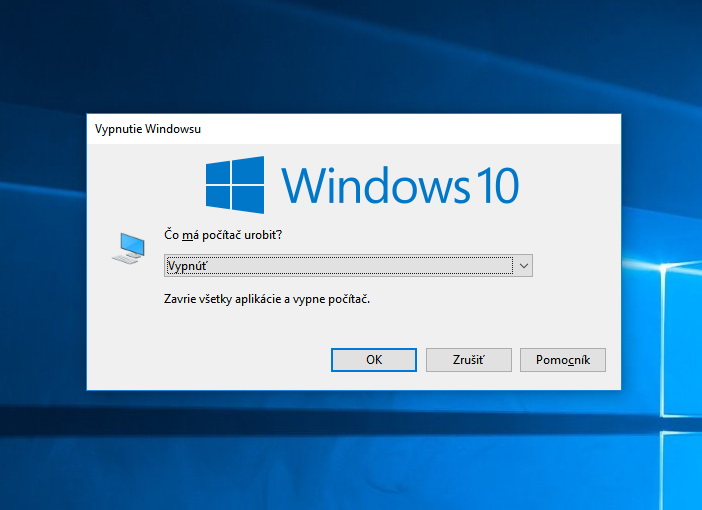Click the bottom-right pane of banner Windows logo
The image size is (702, 510).
(250, 199)
